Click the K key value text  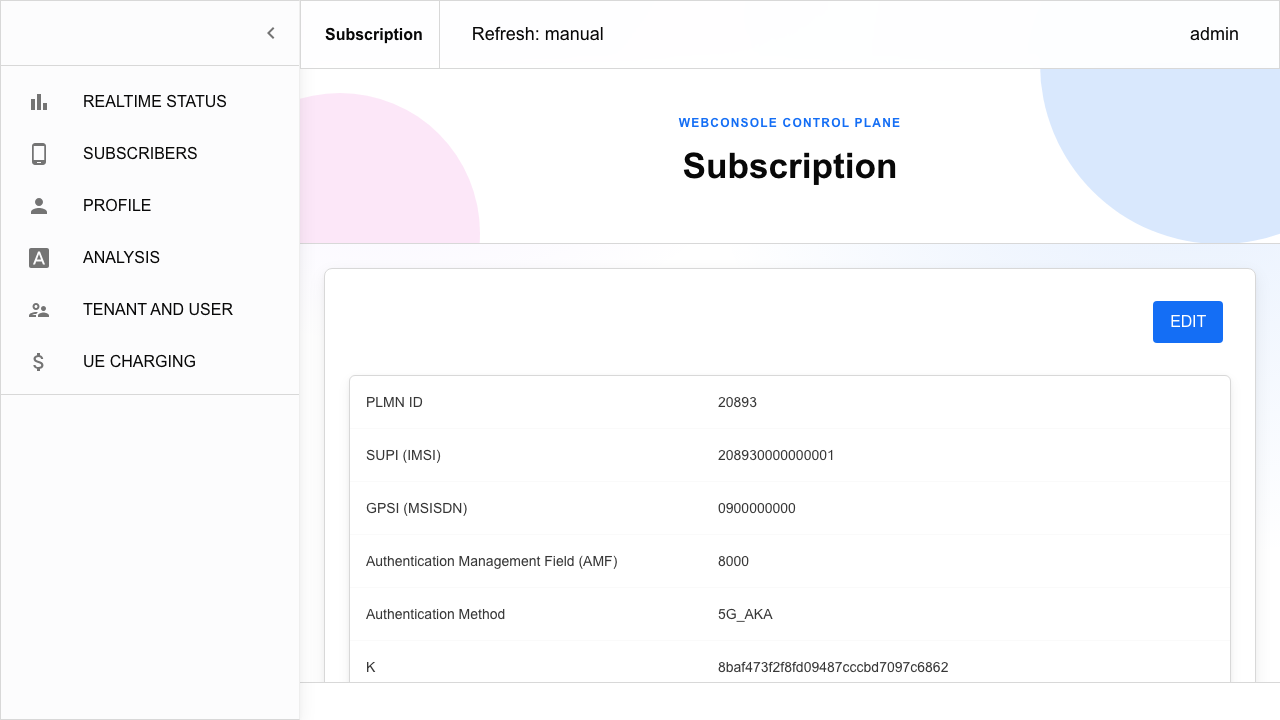tap(833, 667)
